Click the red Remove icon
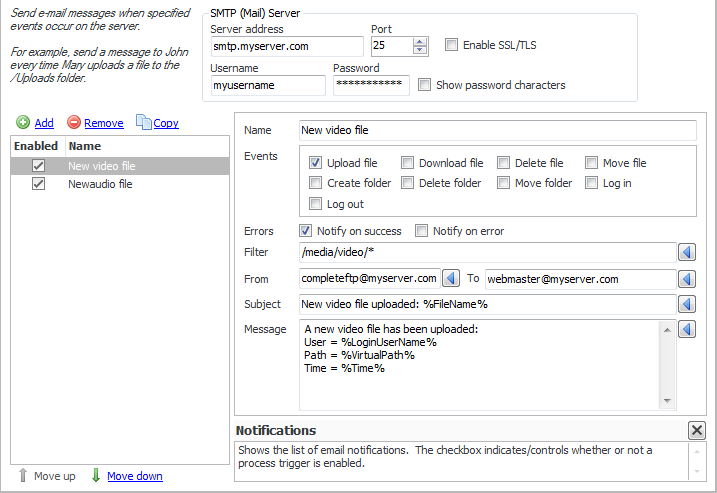 (x=74, y=123)
